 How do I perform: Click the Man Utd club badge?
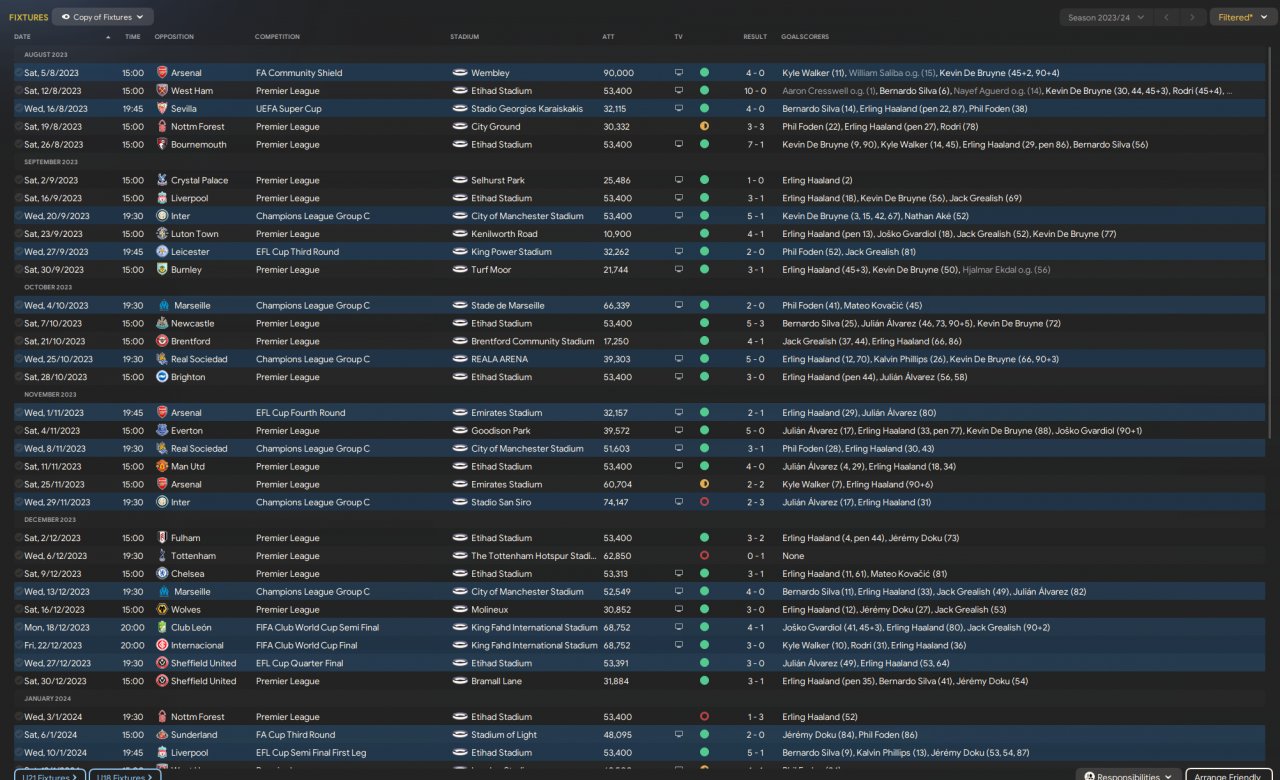(162, 467)
